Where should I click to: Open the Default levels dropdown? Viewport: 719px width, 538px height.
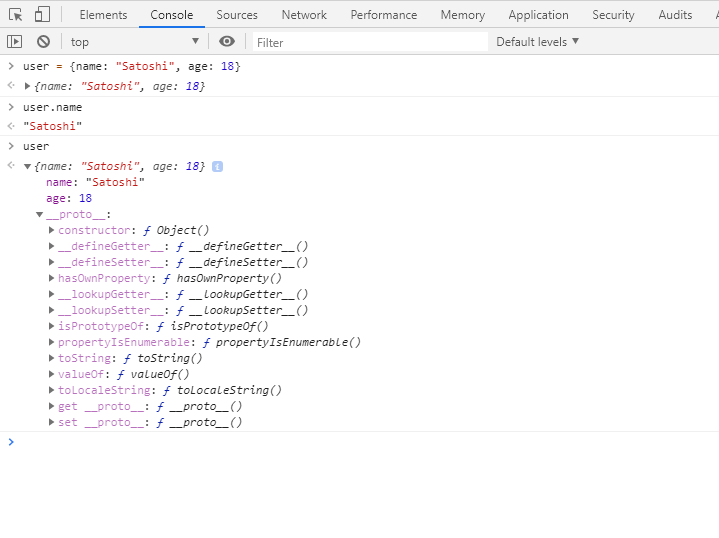pos(537,42)
